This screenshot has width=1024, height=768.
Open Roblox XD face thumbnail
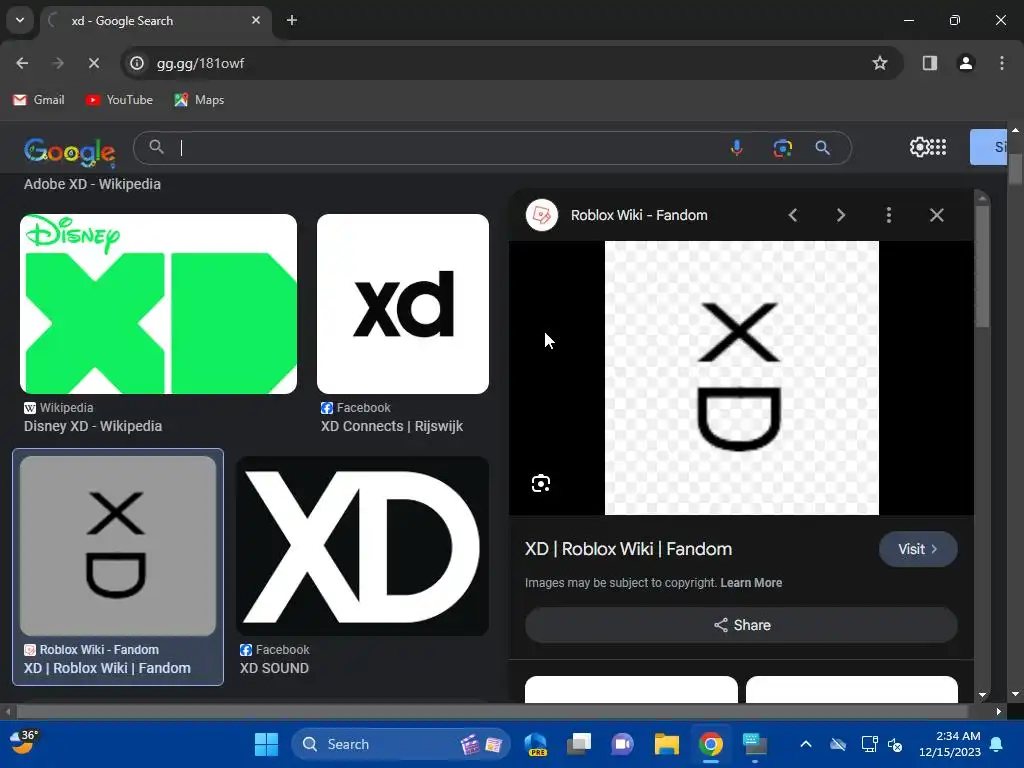[118, 546]
